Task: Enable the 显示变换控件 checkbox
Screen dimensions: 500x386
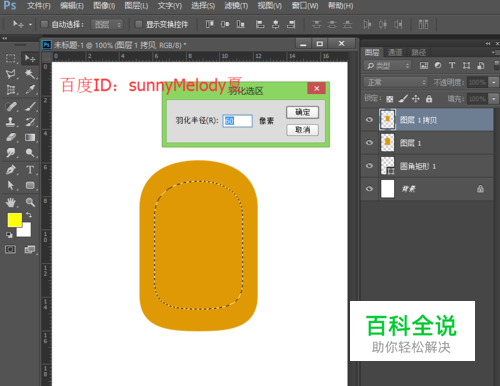Action: point(138,24)
